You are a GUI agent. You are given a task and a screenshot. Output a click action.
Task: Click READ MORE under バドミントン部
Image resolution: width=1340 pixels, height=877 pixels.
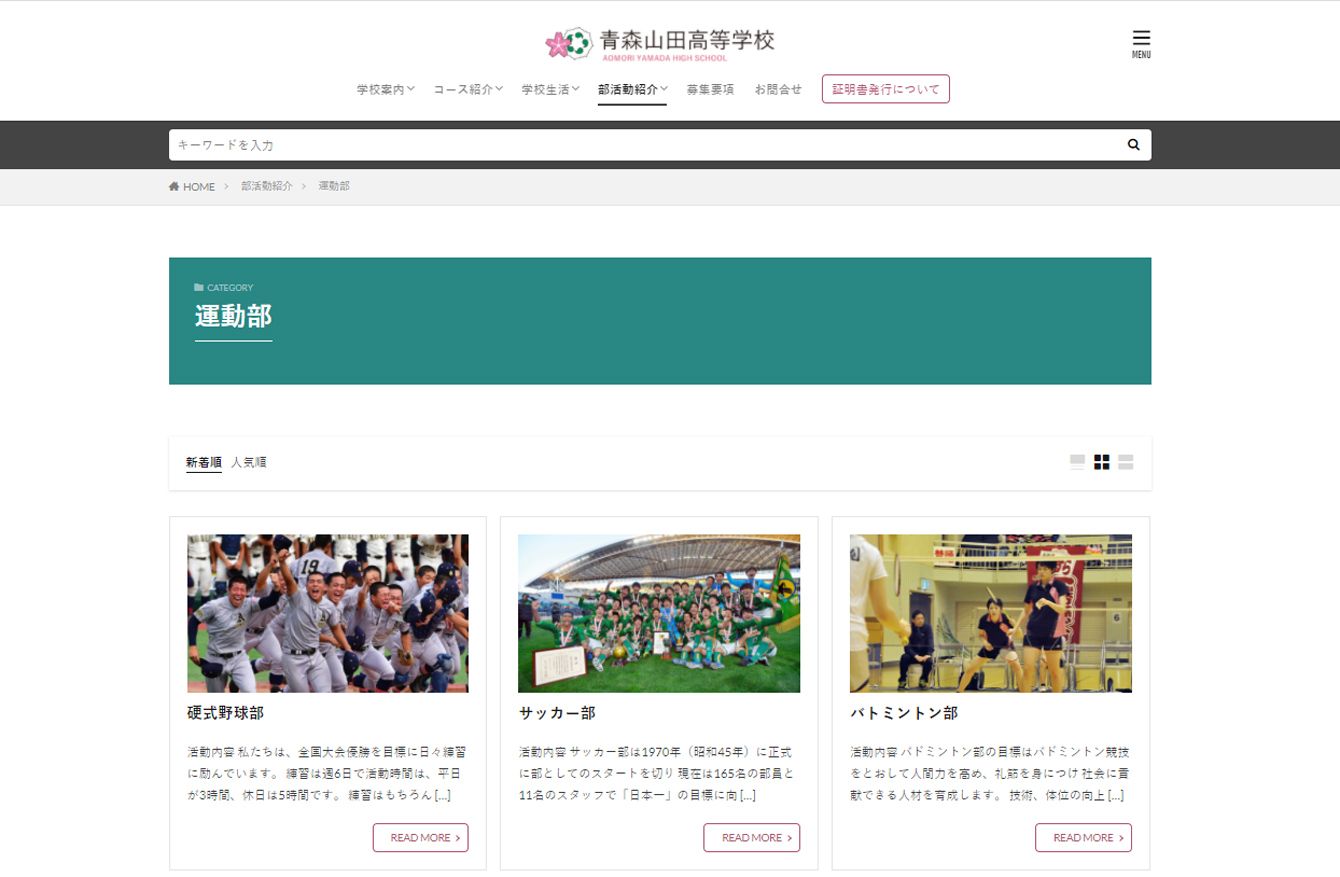tap(1083, 838)
